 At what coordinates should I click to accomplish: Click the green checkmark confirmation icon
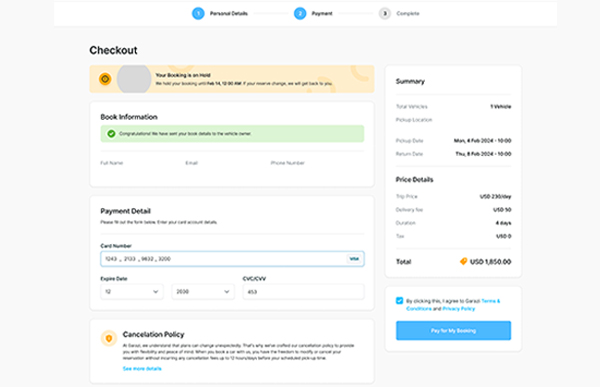[111, 134]
